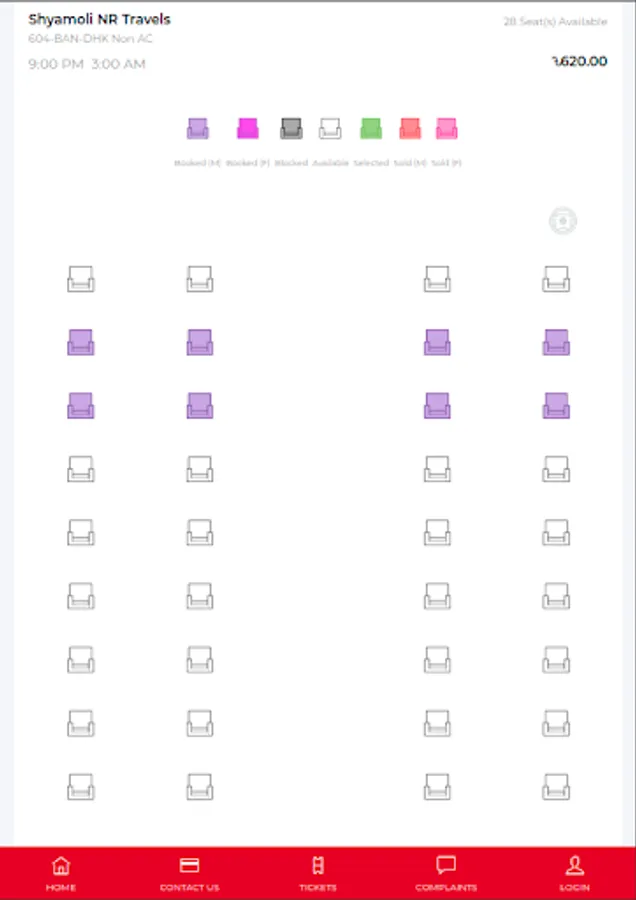Viewport: 636px width, 900px height.
Task: Click the green Selected legend seat
Action: tap(371, 129)
